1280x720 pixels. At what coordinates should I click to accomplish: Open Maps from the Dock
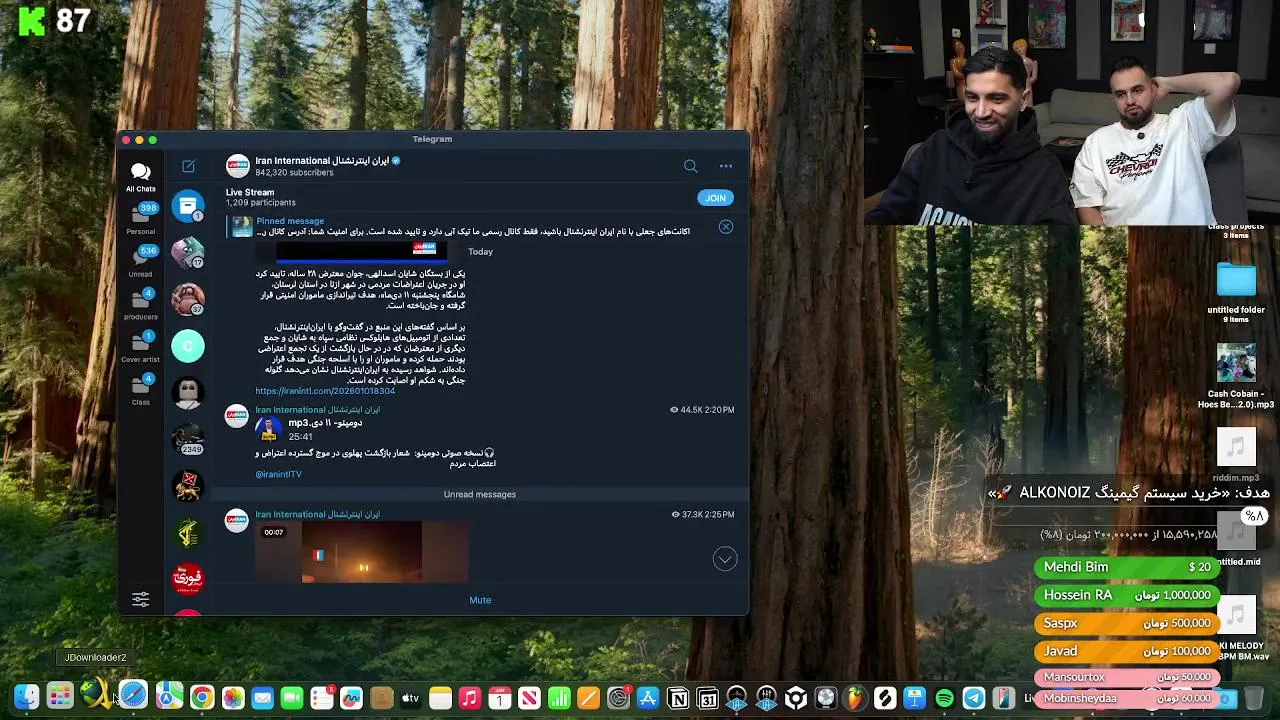[169, 697]
